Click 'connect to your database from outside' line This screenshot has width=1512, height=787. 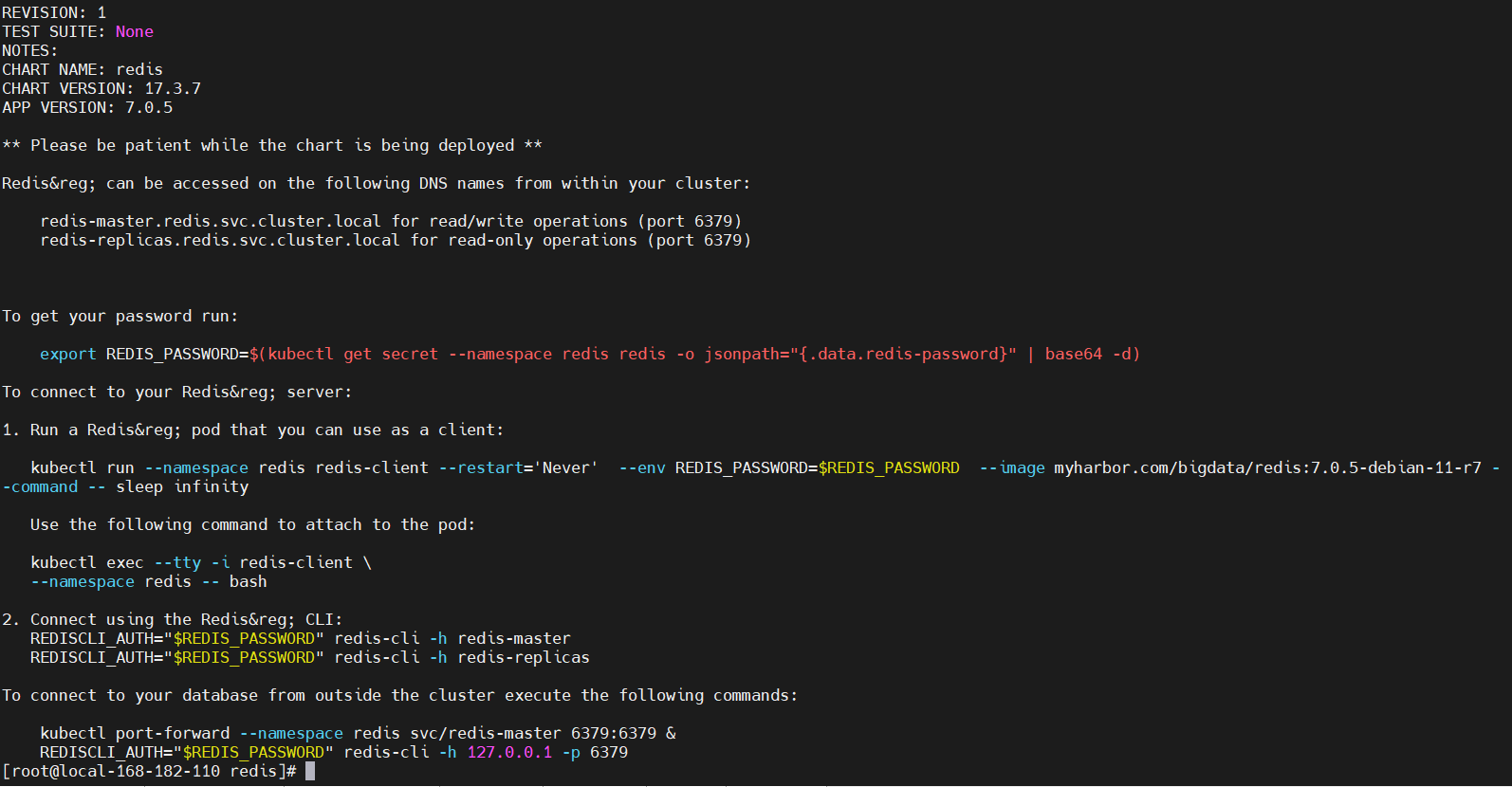(x=400, y=695)
